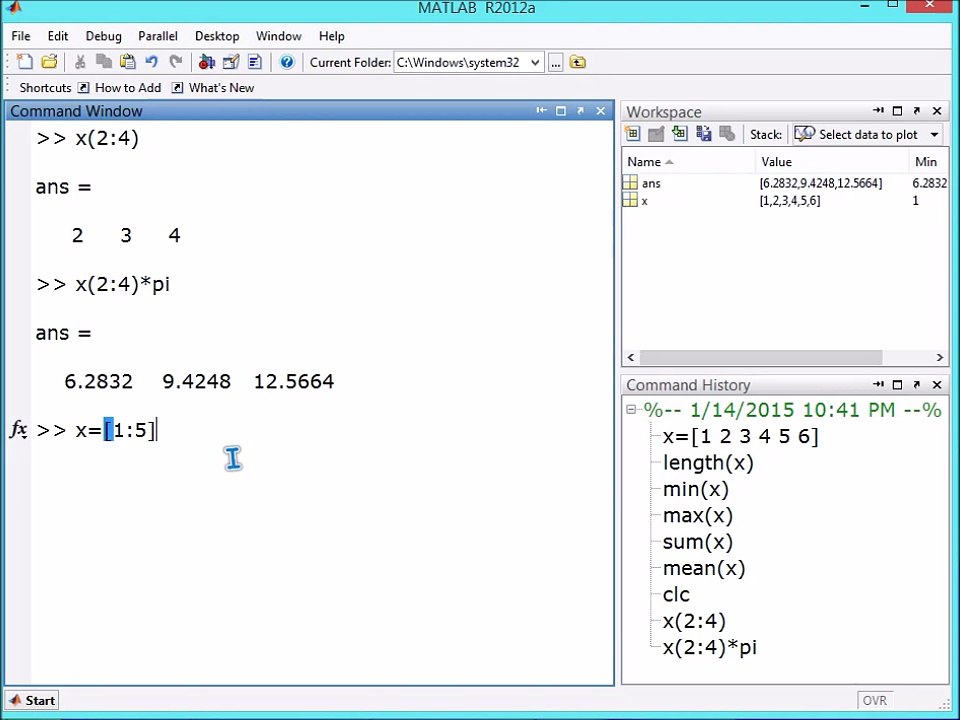
Task: Open the Current Folder path dropdown
Action: click(535, 62)
